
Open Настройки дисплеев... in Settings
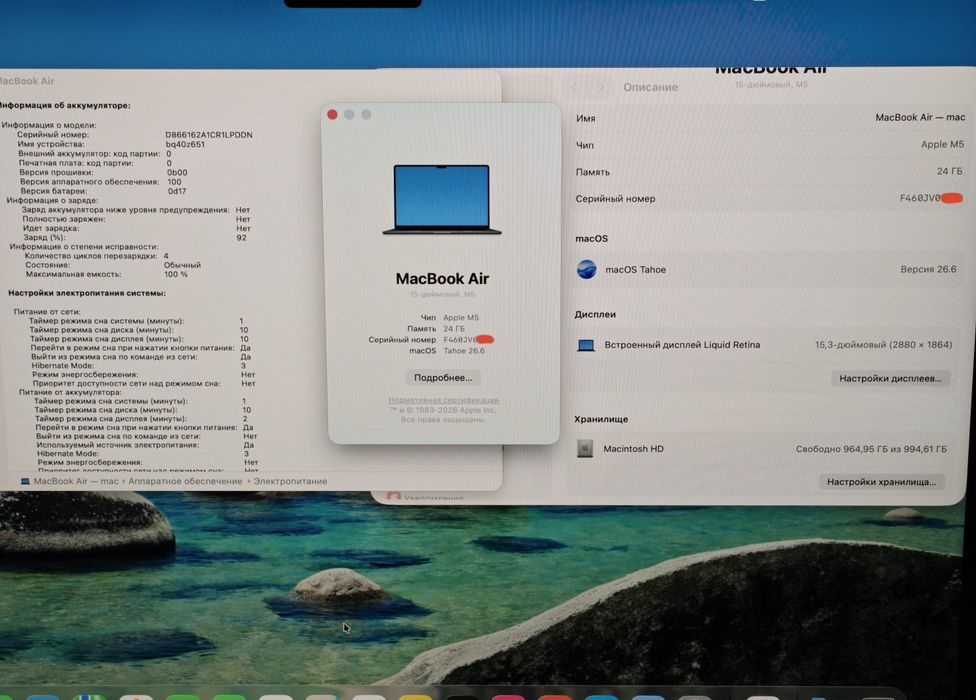coord(890,378)
